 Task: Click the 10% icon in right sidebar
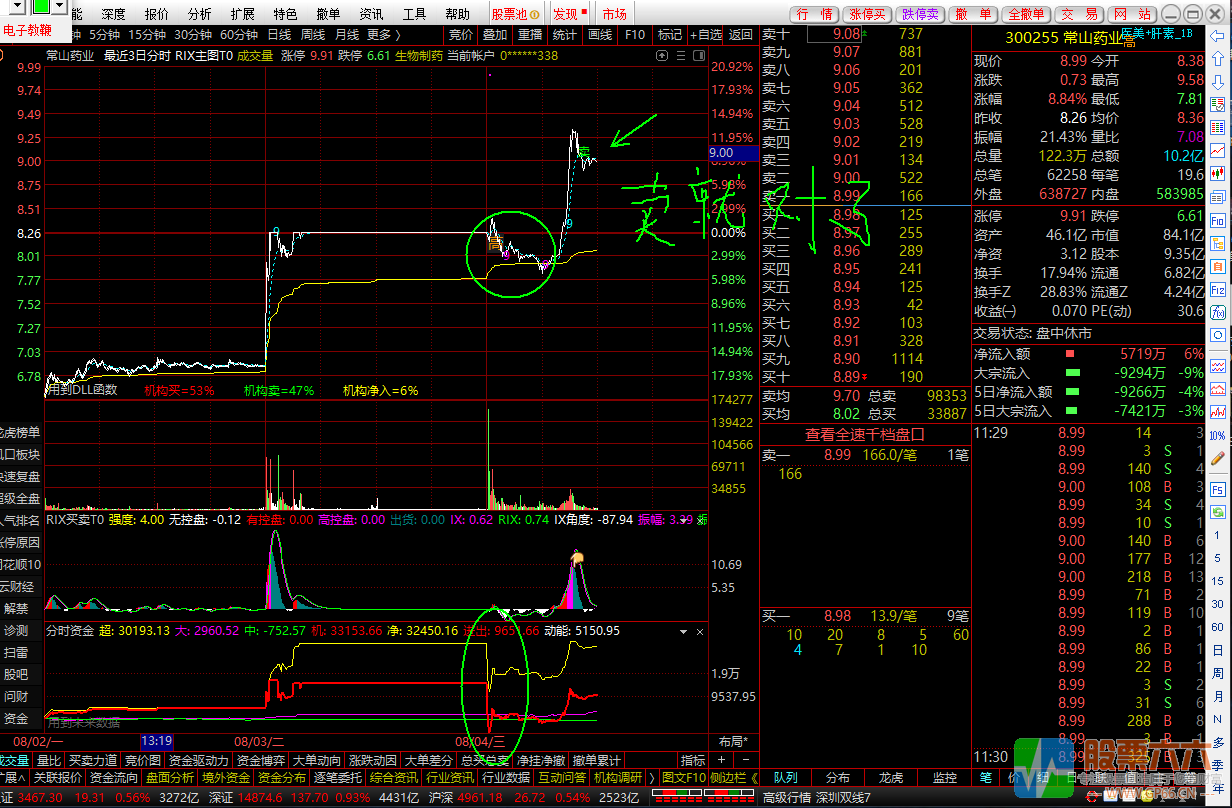1218,436
